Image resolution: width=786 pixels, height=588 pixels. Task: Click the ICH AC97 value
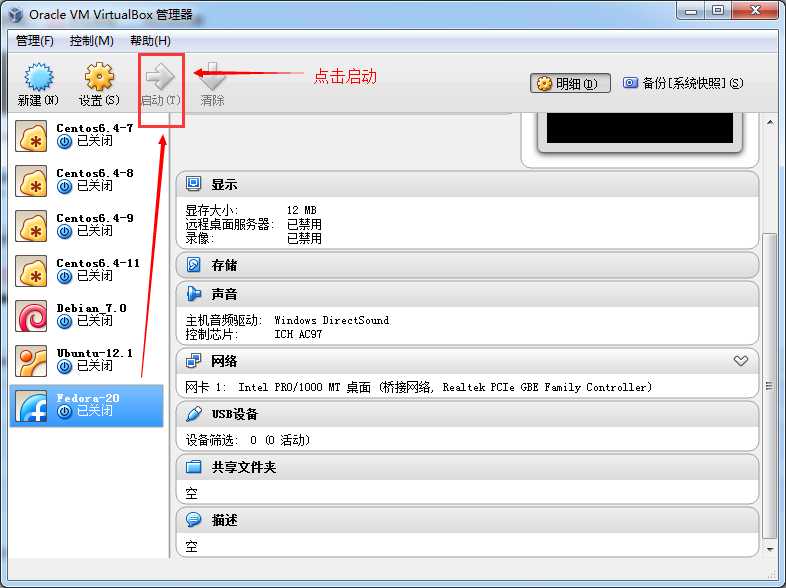298,334
